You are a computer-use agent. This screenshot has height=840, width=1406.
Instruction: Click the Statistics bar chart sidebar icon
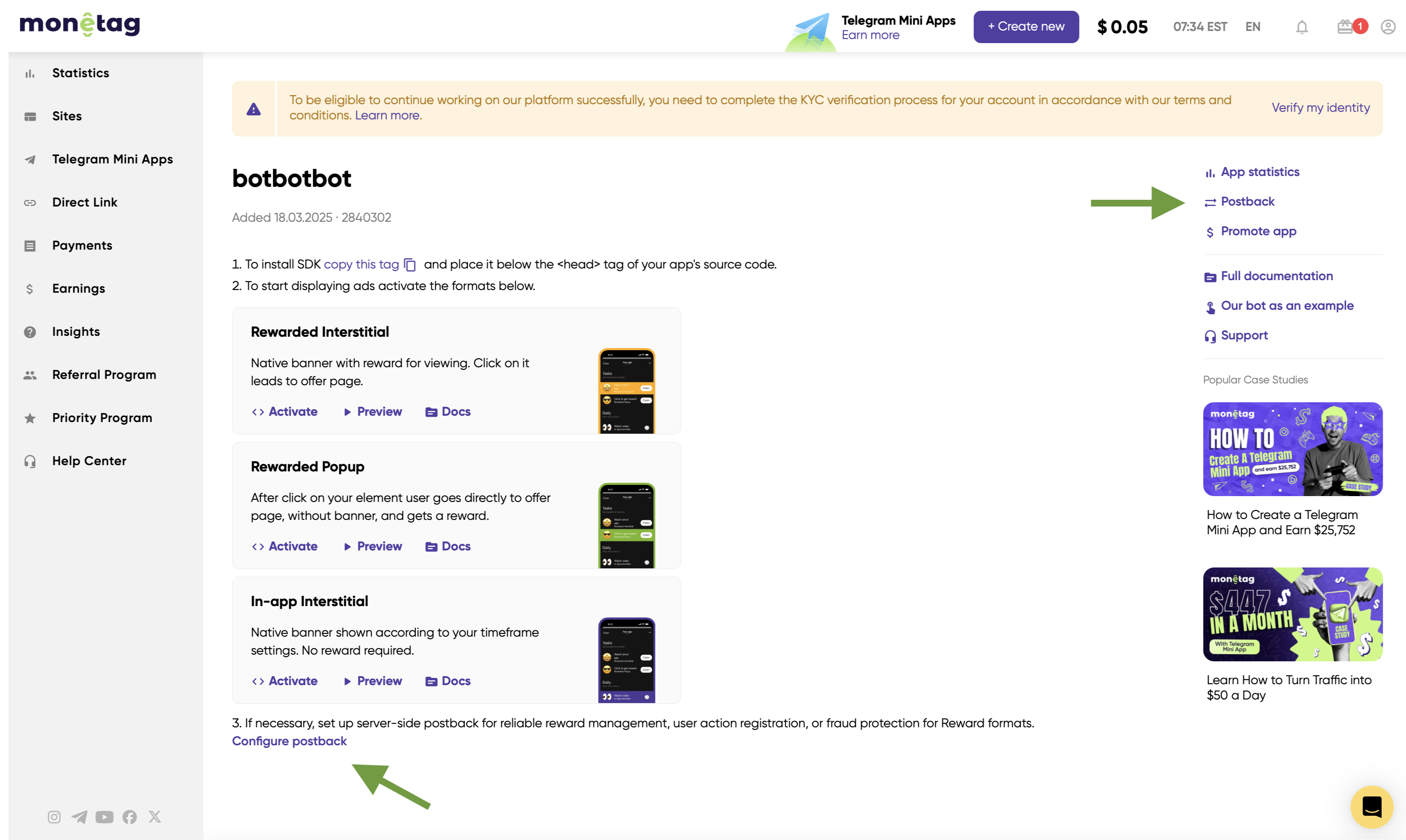pyautogui.click(x=30, y=74)
